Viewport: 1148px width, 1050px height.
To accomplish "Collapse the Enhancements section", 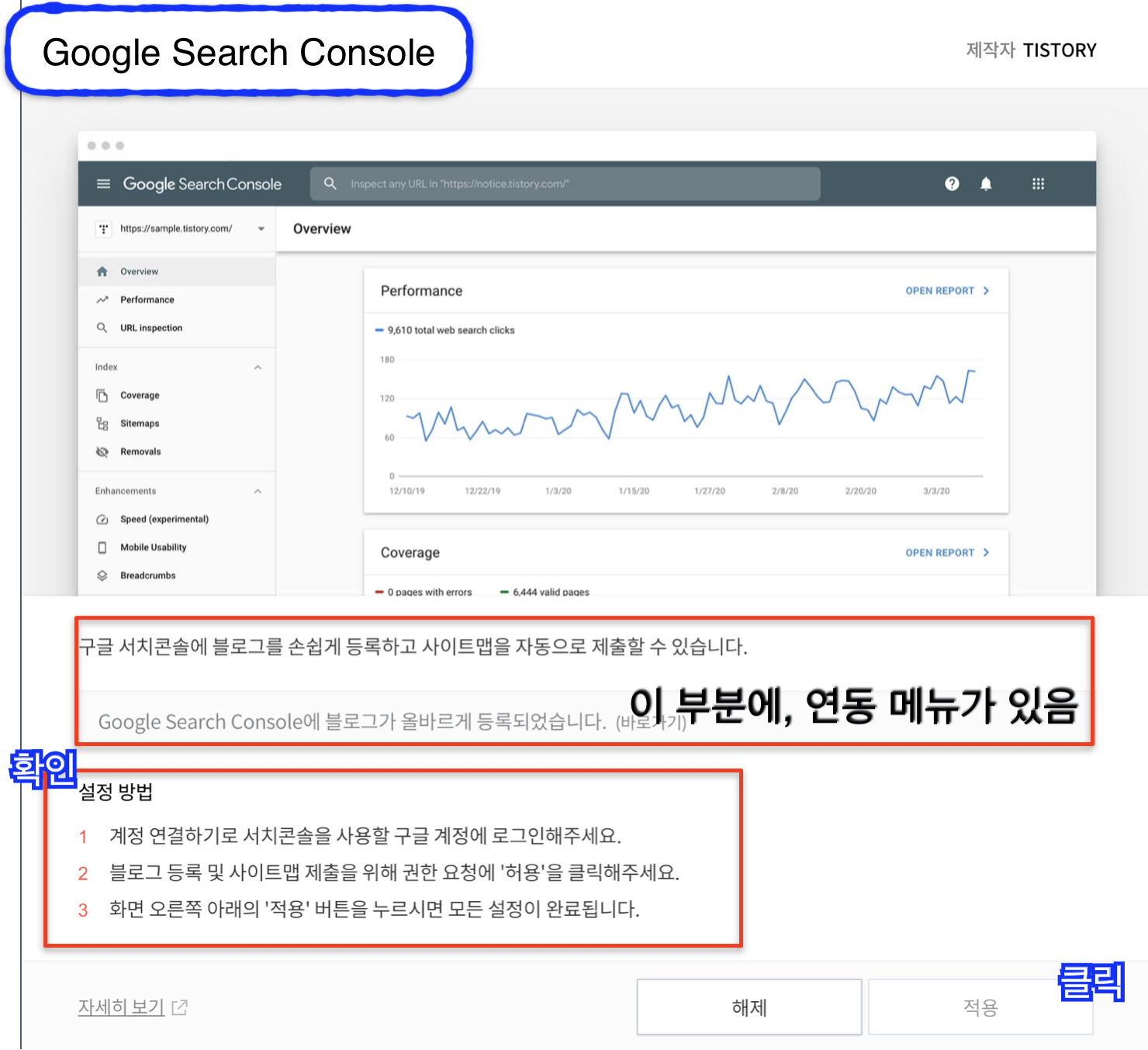I will click(x=258, y=492).
